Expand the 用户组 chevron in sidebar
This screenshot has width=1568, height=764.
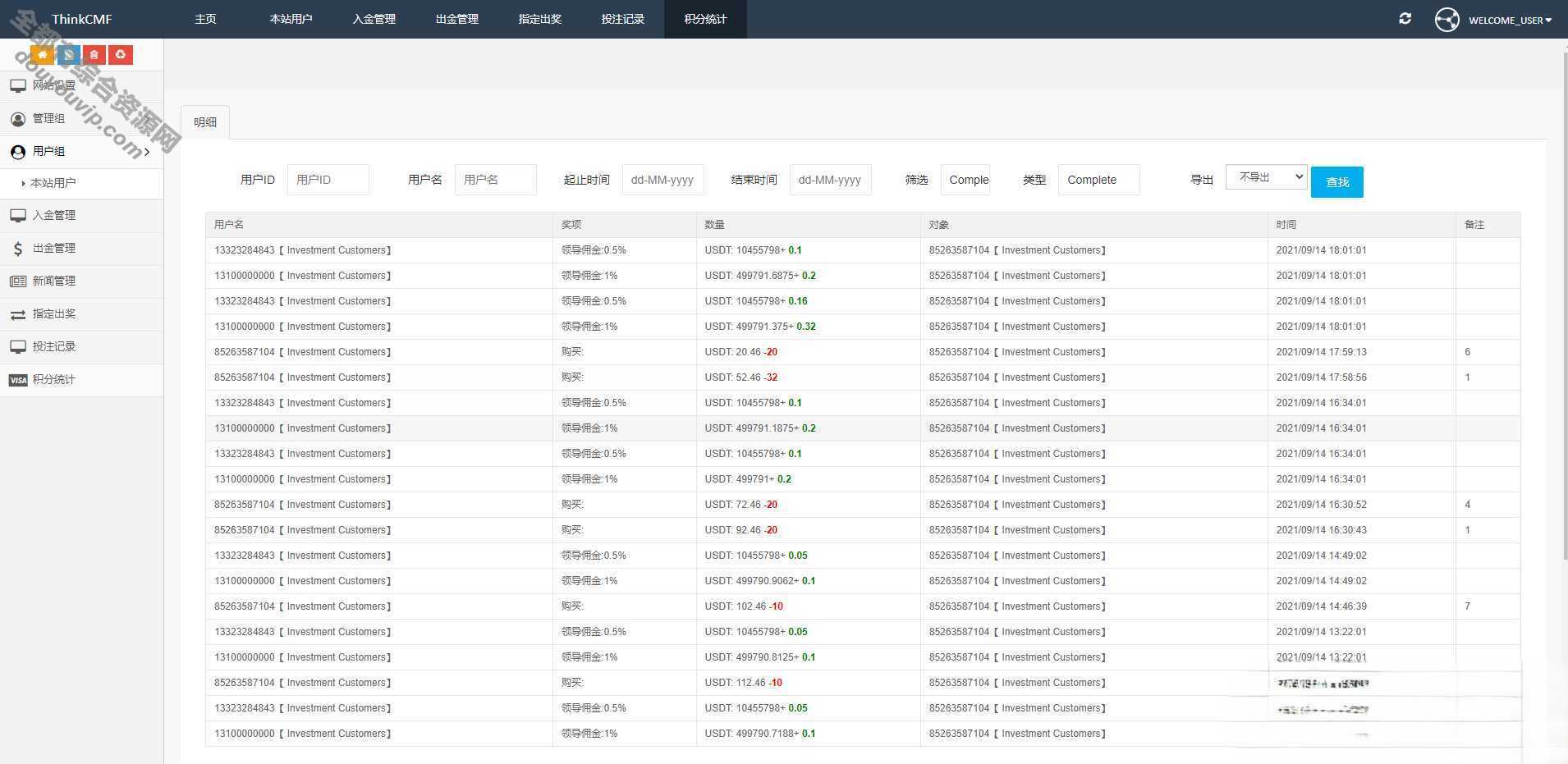[x=147, y=152]
